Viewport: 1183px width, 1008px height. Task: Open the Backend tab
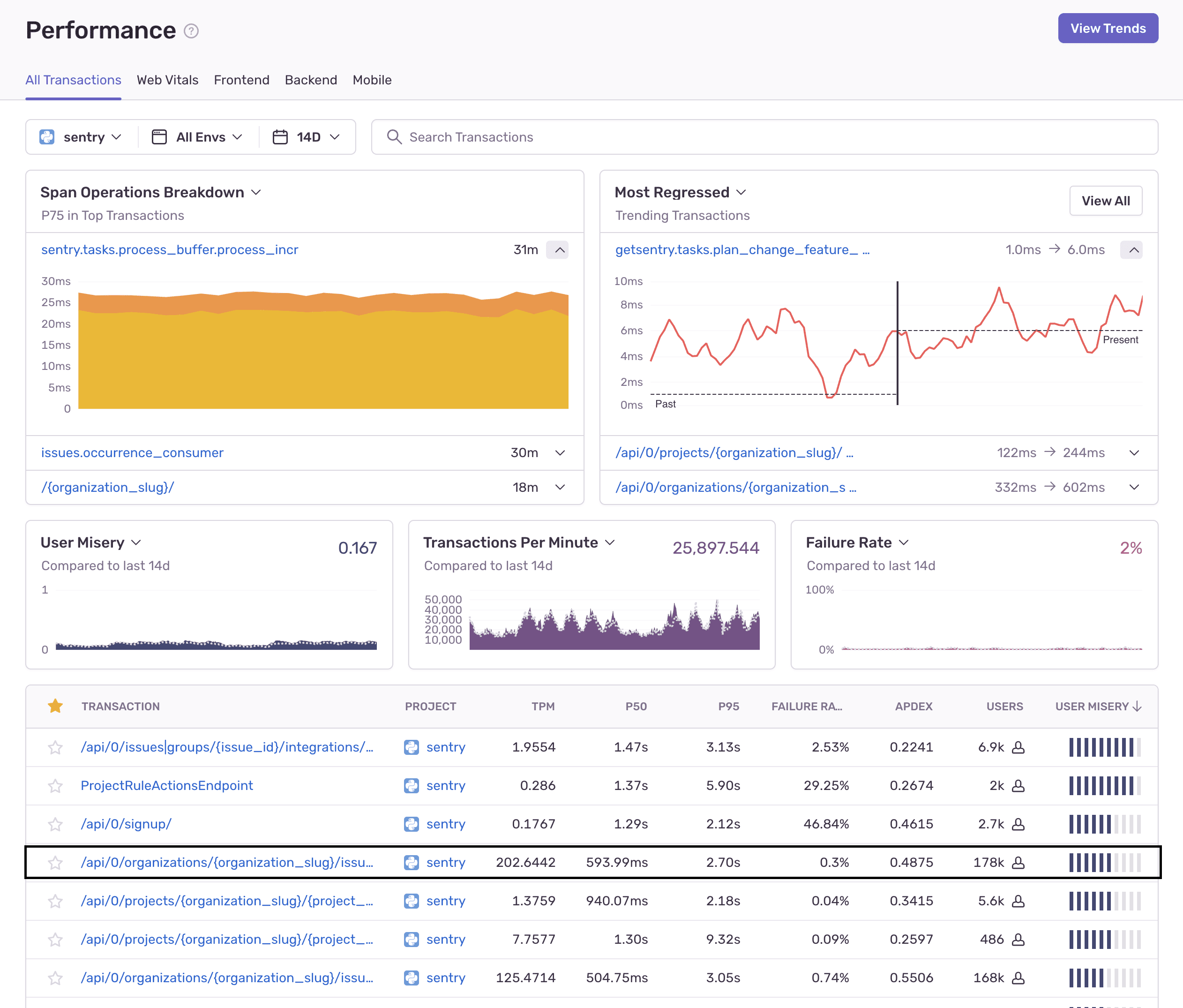click(x=311, y=80)
